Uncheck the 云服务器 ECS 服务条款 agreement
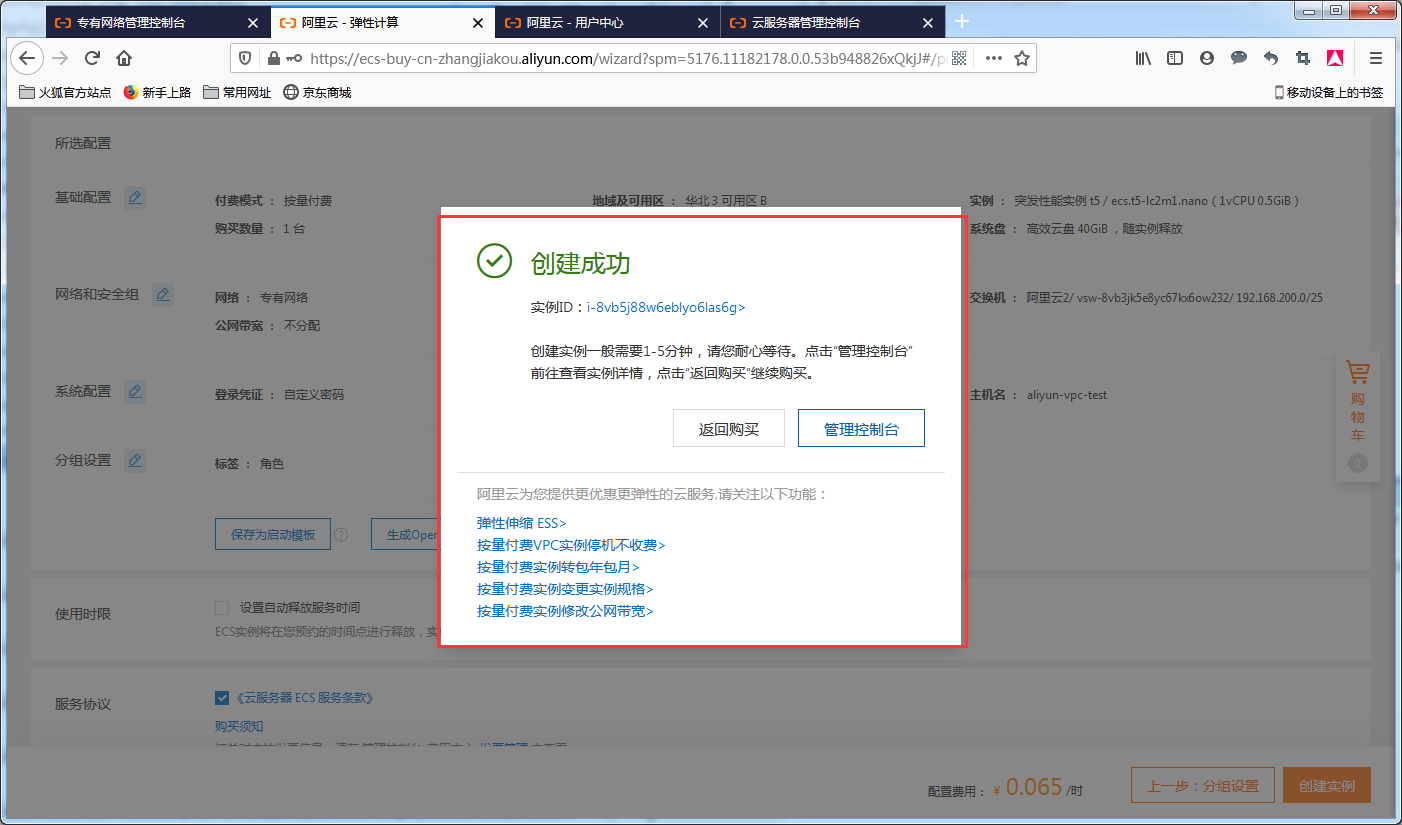 point(222,697)
